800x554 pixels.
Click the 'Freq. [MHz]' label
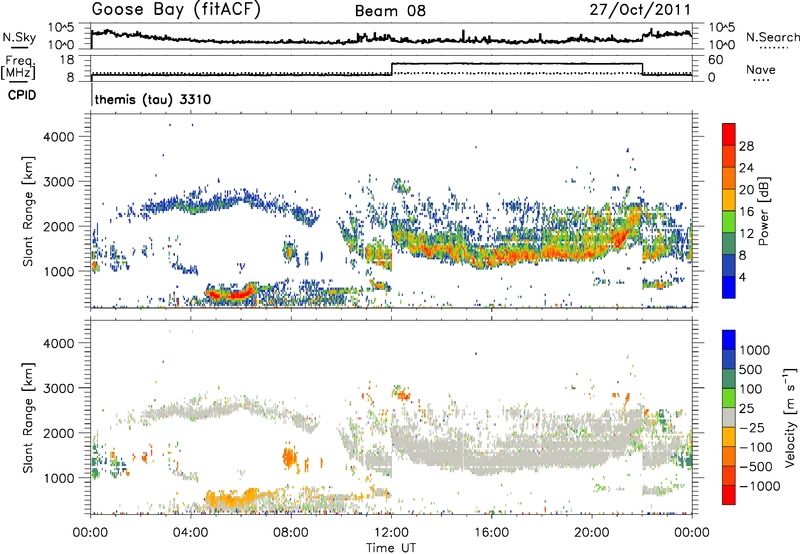click(19, 67)
